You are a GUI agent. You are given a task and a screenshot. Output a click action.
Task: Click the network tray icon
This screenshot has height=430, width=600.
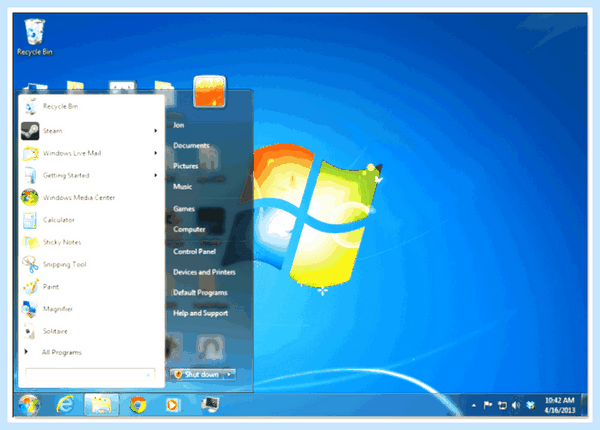502,405
